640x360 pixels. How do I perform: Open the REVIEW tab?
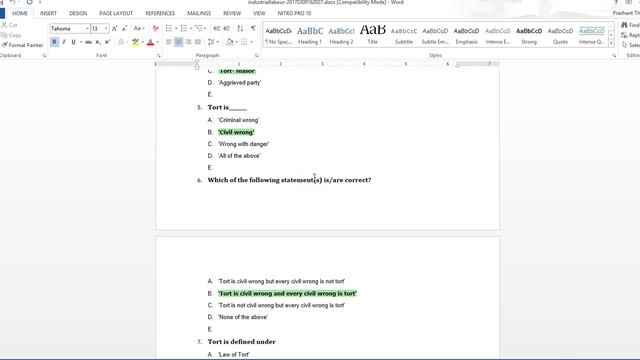[232, 13]
